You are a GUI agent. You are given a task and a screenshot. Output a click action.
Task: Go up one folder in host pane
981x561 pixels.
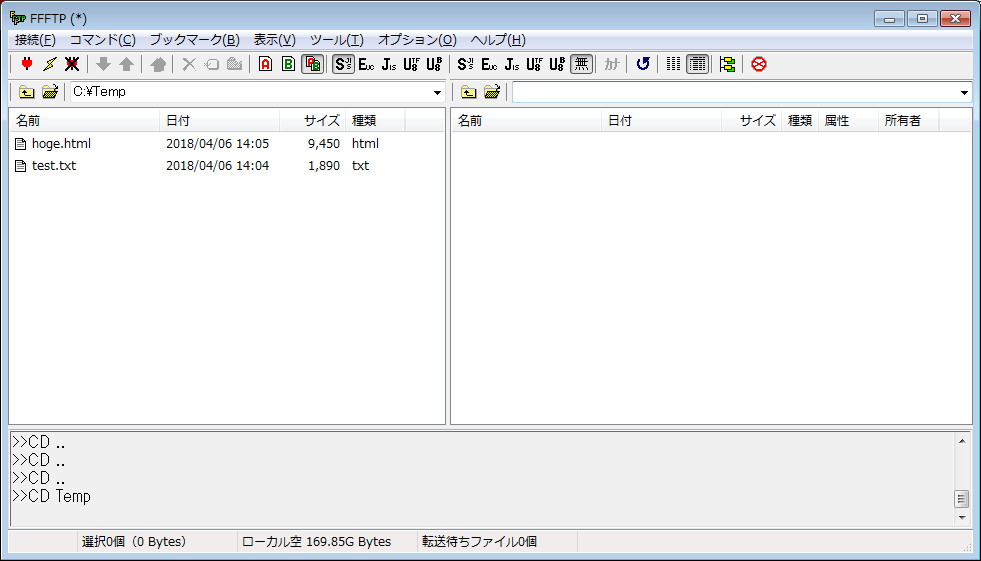[x=469, y=92]
